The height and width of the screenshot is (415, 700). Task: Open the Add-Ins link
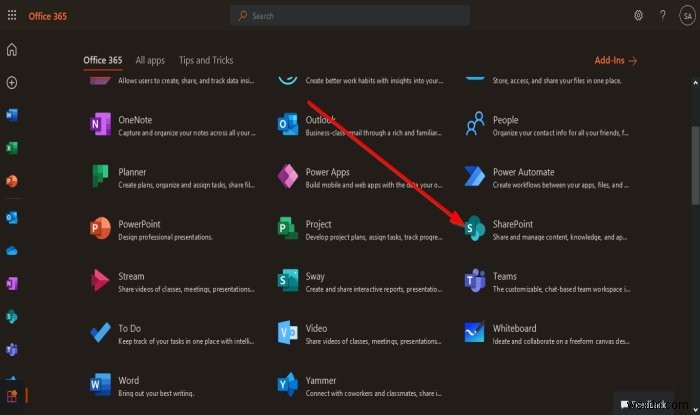(x=616, y=60)
